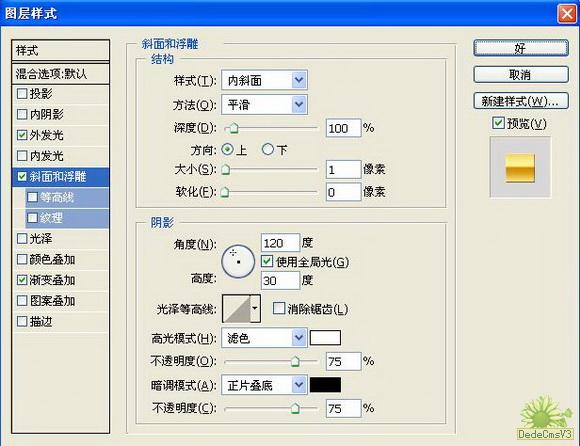The width and height of the screenshot is (580, 446).
Task: Click the 新建样式(W)... button
Action: click(521, 101)
